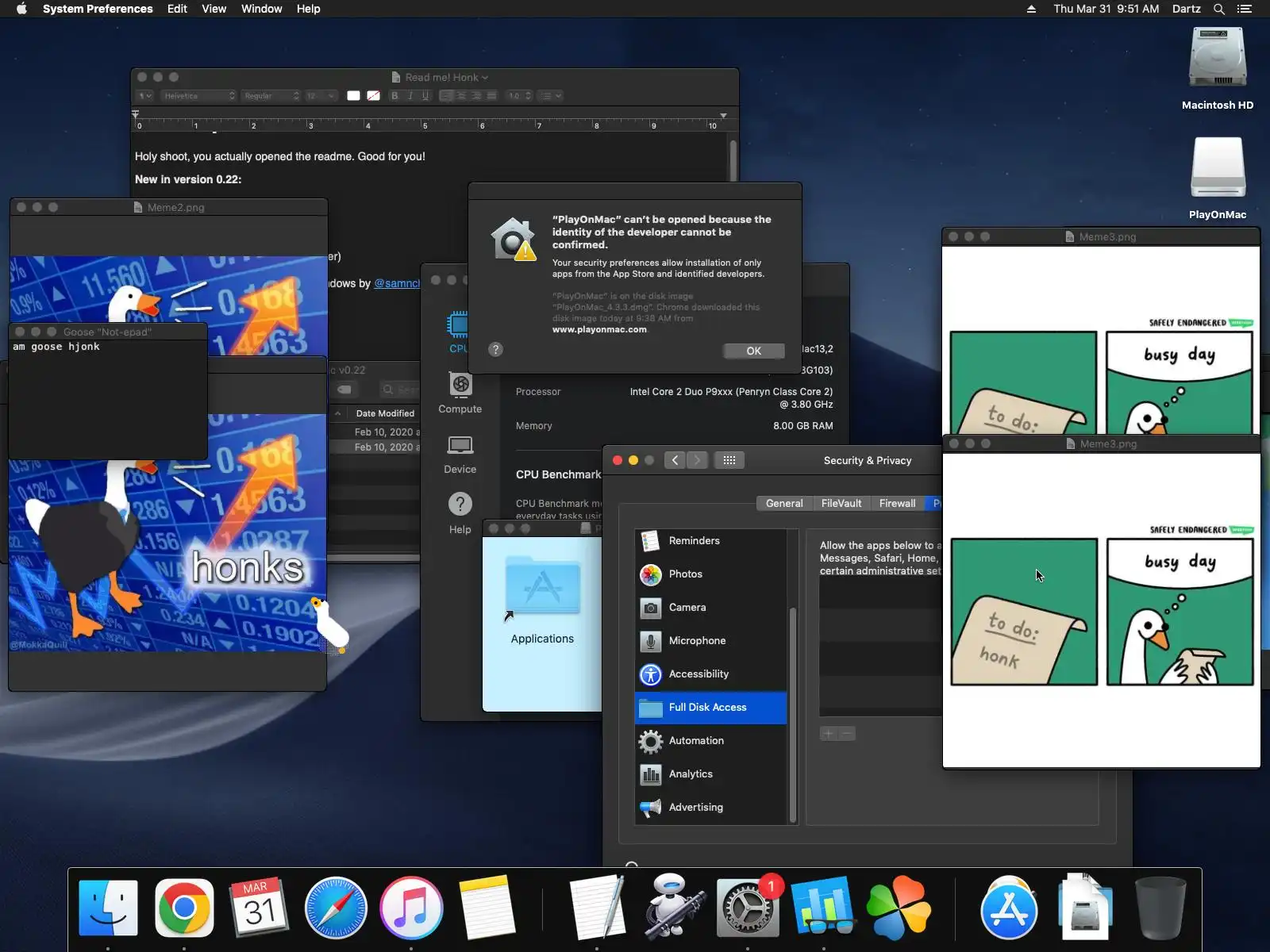Align text left in TextEdit
The width and height of the screenshot is (1270, 952).
pyautogui.click(x=446, y=96)
